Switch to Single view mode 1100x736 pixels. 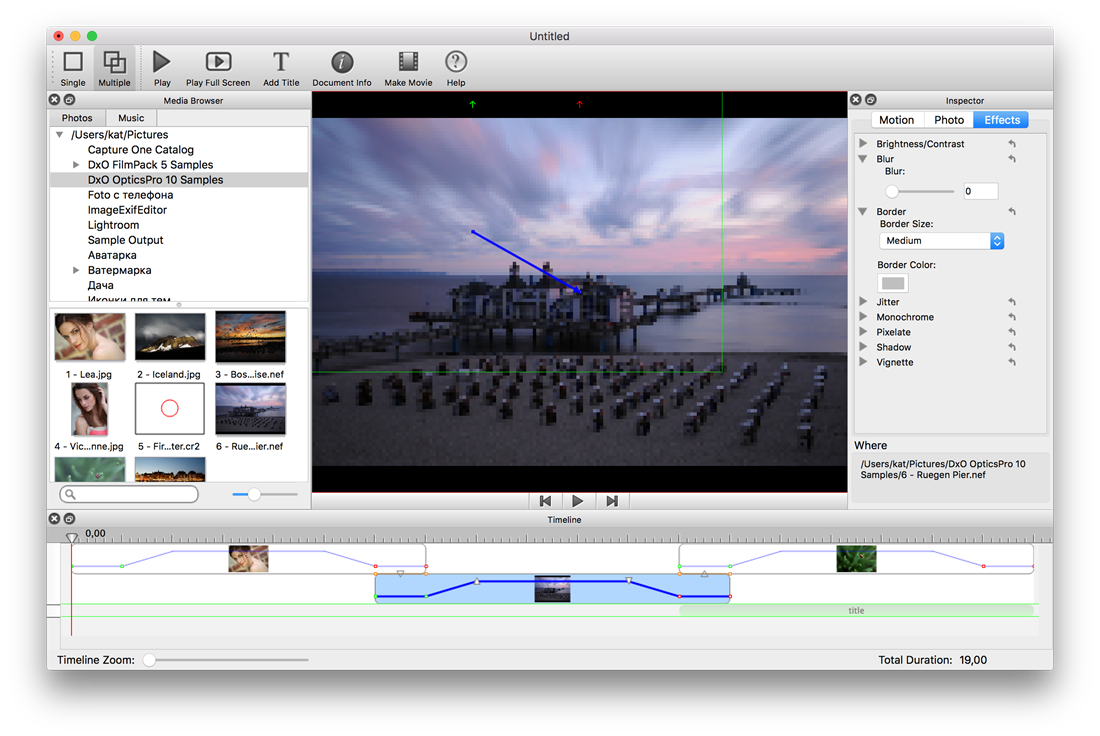tap(73, 62)
